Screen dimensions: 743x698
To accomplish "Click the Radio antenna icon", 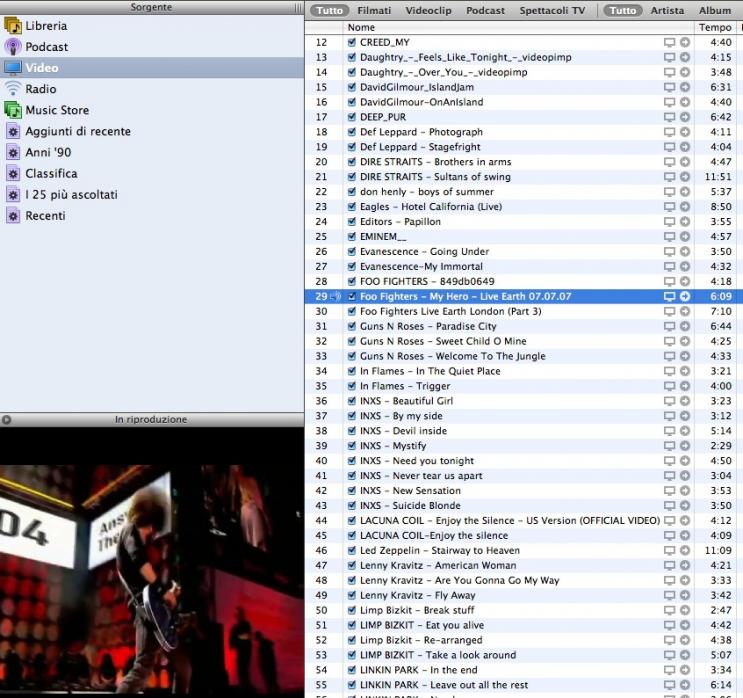I will pos(13,89).
